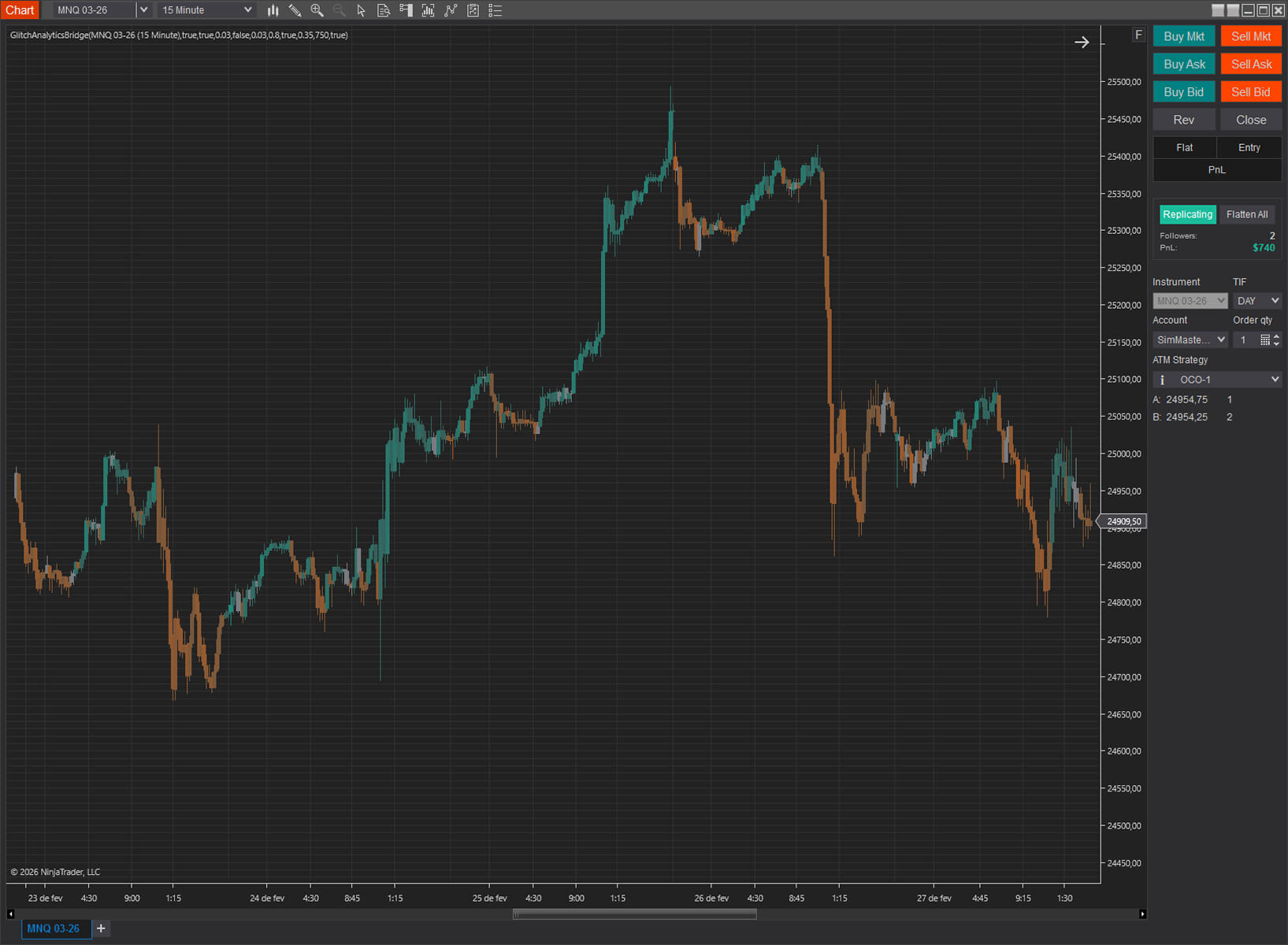Screen dimensions: 1288x945
Task: Click the calculator icon beside order qty
Action: coord(1264,340)
